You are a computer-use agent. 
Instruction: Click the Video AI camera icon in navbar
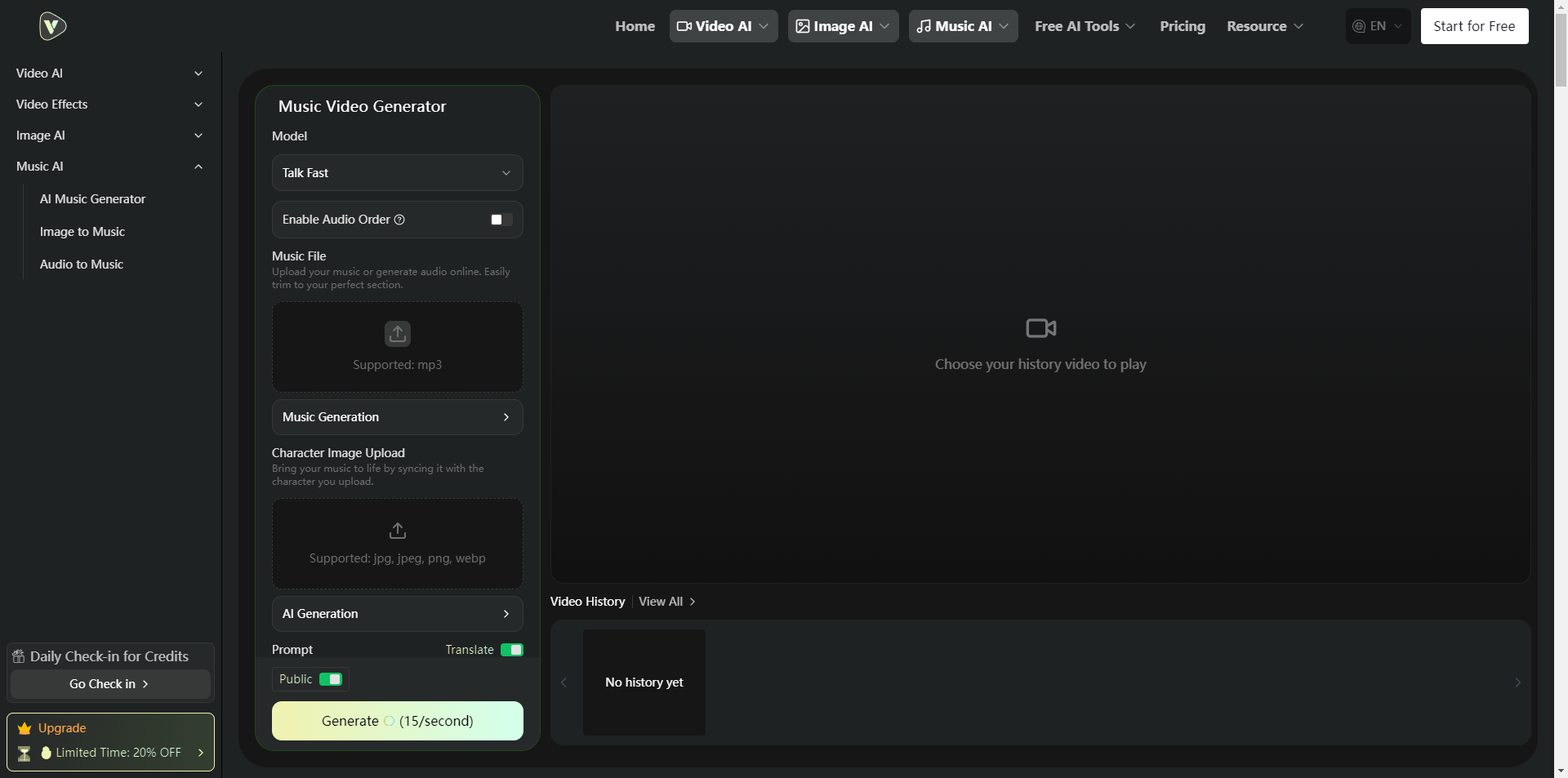(x=687, y=25)
